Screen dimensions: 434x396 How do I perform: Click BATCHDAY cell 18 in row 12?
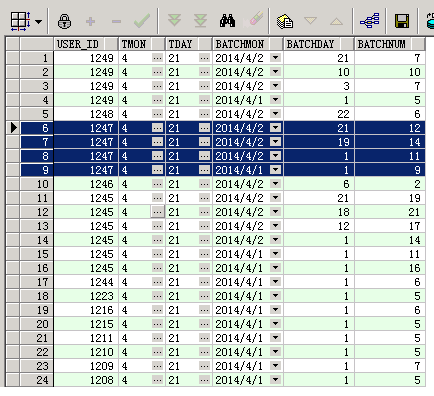pyautogui.click(x=319, y=212)
